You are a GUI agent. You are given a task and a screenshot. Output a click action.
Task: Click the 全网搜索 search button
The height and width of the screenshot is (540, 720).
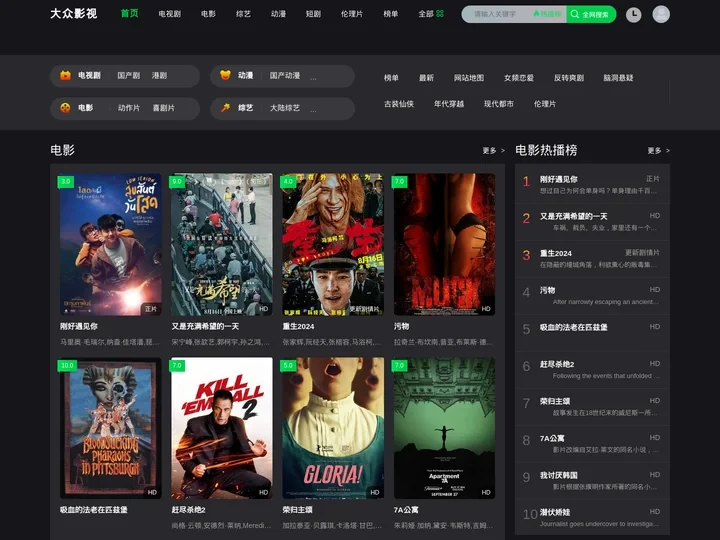tap(591, 14)
